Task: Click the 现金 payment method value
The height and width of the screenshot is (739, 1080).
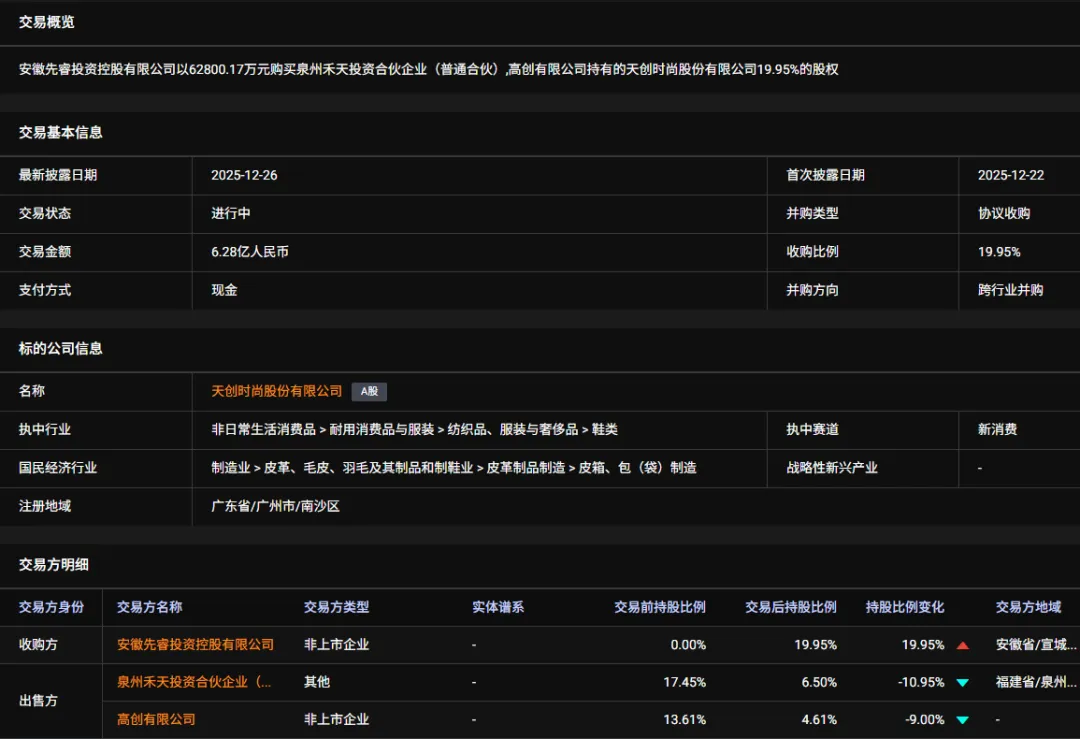Action: (x=224, y=290)
